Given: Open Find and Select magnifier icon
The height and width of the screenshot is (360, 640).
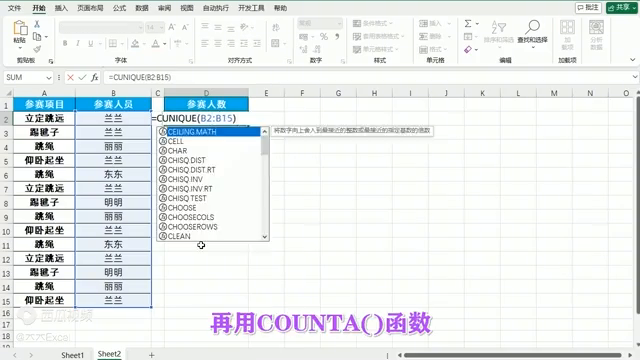Looking at the screenshot, I should [532, 27].
